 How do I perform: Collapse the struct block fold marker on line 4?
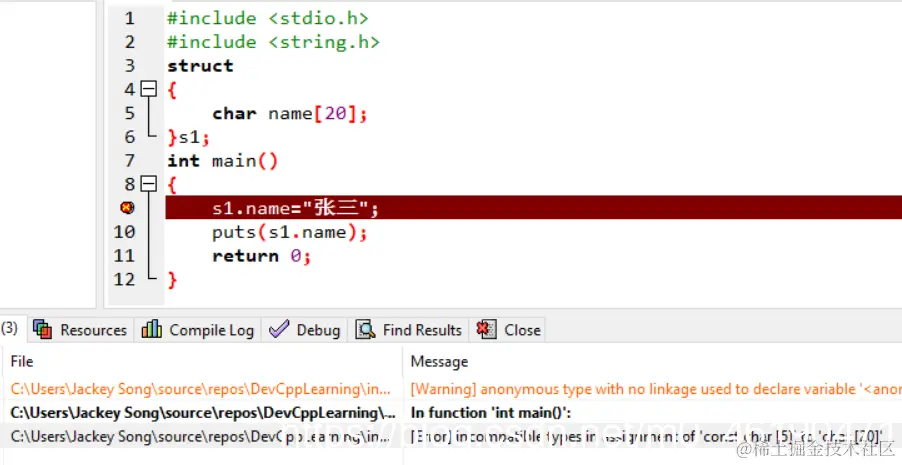149,89
